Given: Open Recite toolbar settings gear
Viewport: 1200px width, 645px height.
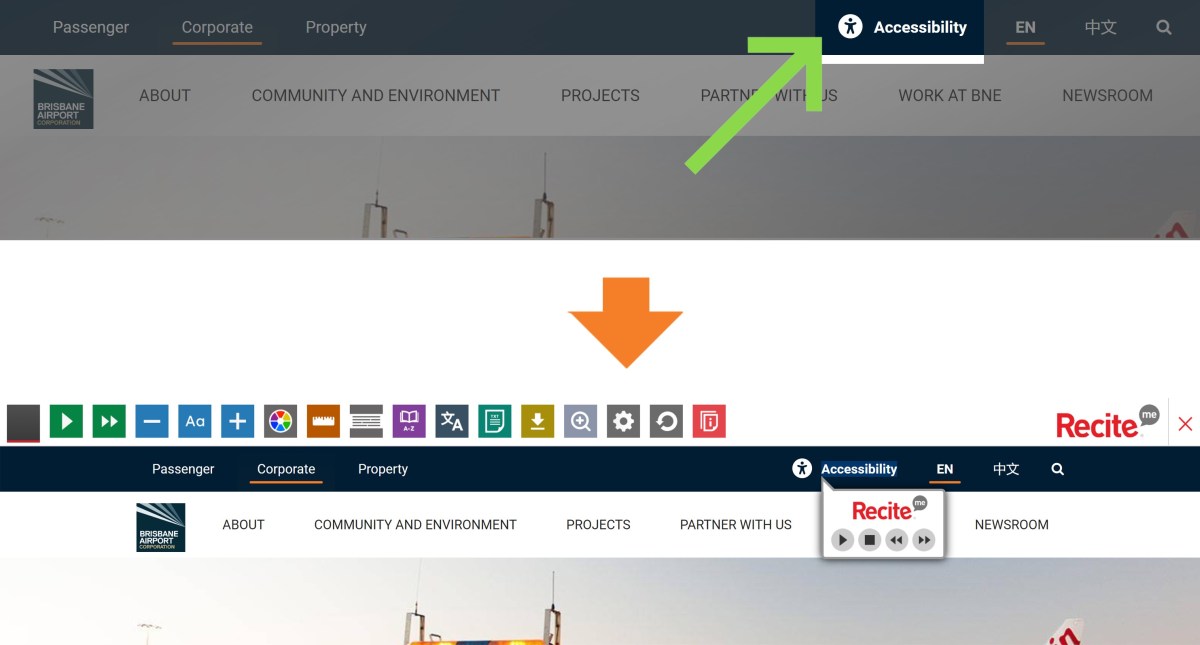Looking at the screenshot, I should (x=624, y=422).
